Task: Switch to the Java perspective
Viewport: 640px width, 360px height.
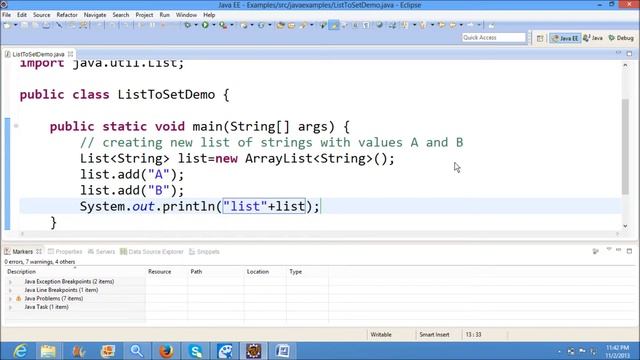Action: (x=593, y=38)
